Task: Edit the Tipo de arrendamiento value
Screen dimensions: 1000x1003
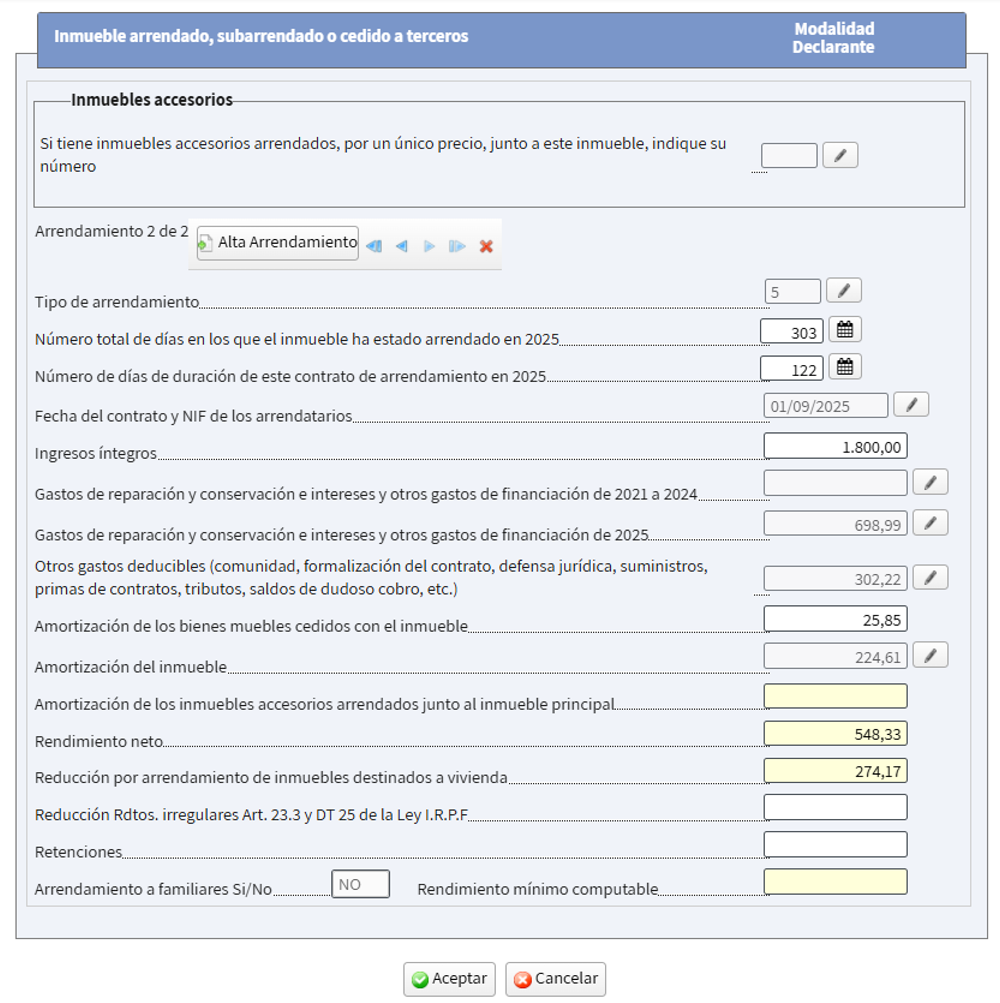Action: click(843, 290)
